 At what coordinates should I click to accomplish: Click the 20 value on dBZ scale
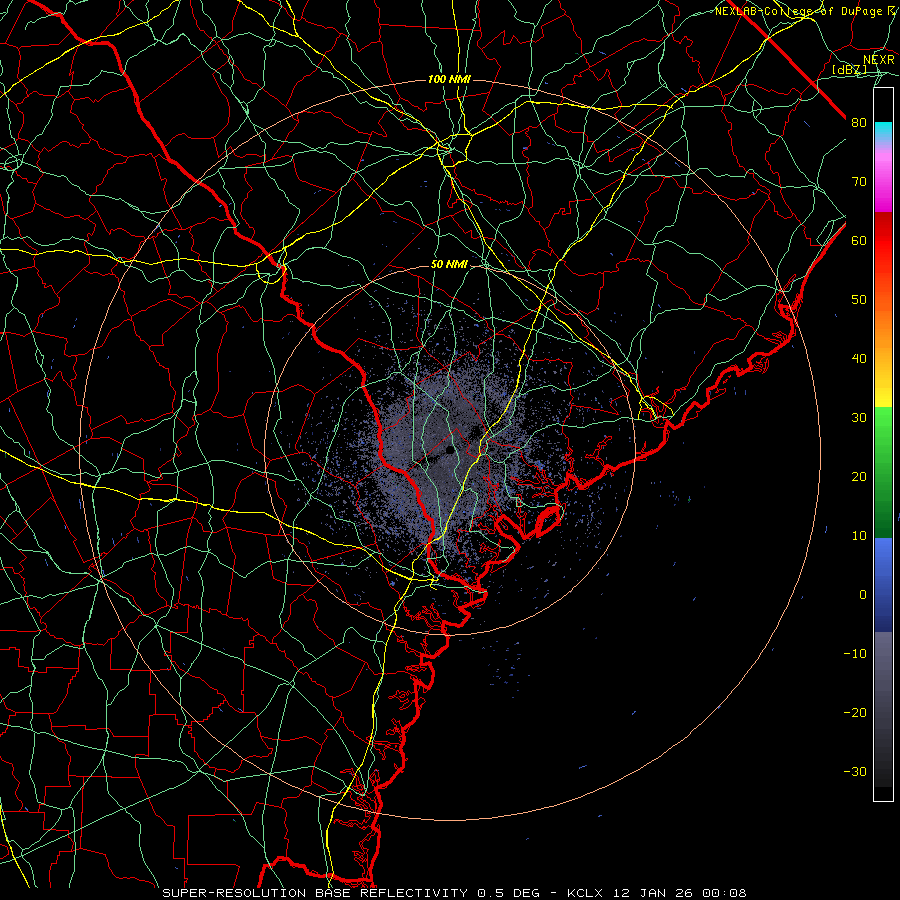pyautogui.click(x=859, y=476)
